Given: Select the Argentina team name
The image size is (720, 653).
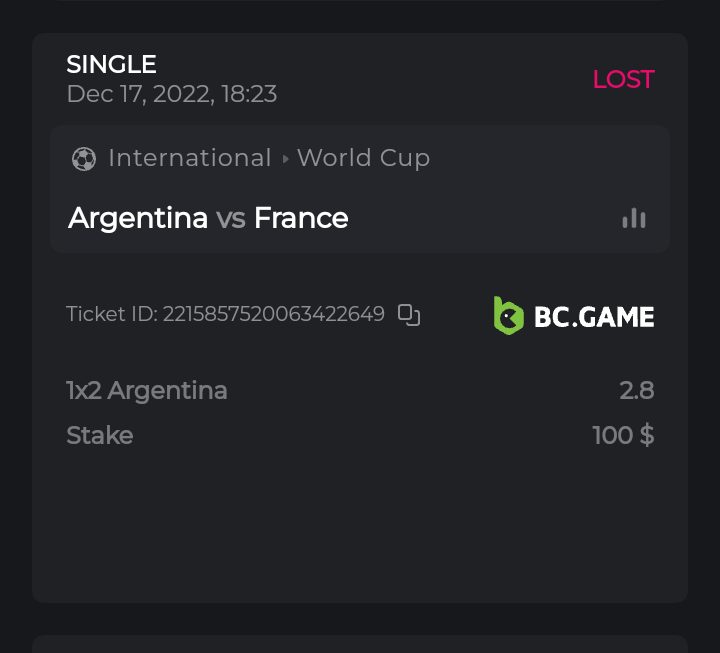Looking at the screenshot, I should [138, 218].
